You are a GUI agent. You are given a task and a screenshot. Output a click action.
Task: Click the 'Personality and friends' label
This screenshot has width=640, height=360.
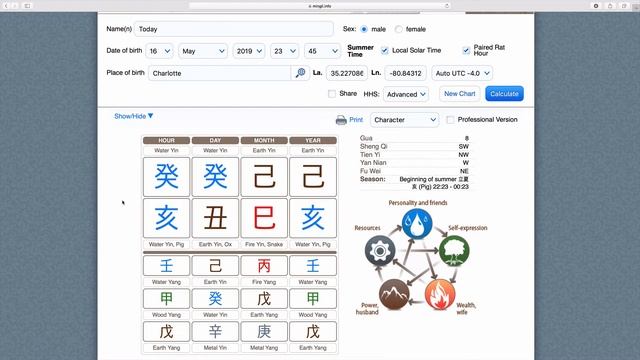tap(418, 203)
